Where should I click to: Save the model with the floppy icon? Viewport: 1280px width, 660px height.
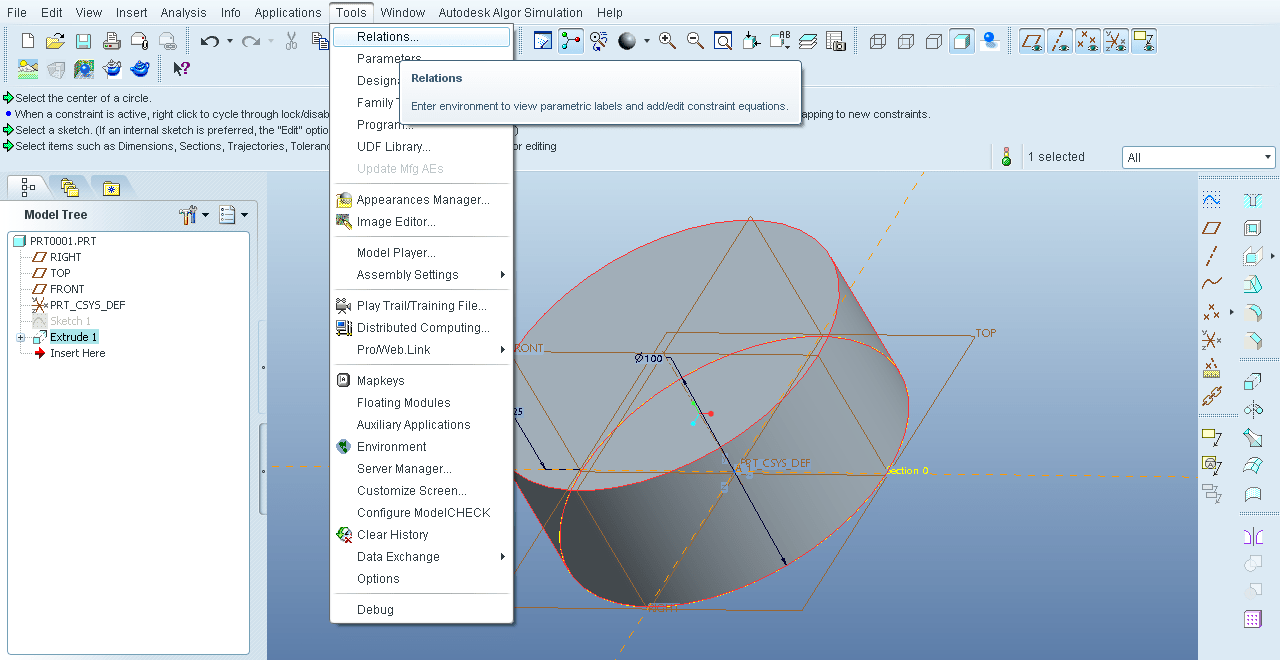click(84, 41)
